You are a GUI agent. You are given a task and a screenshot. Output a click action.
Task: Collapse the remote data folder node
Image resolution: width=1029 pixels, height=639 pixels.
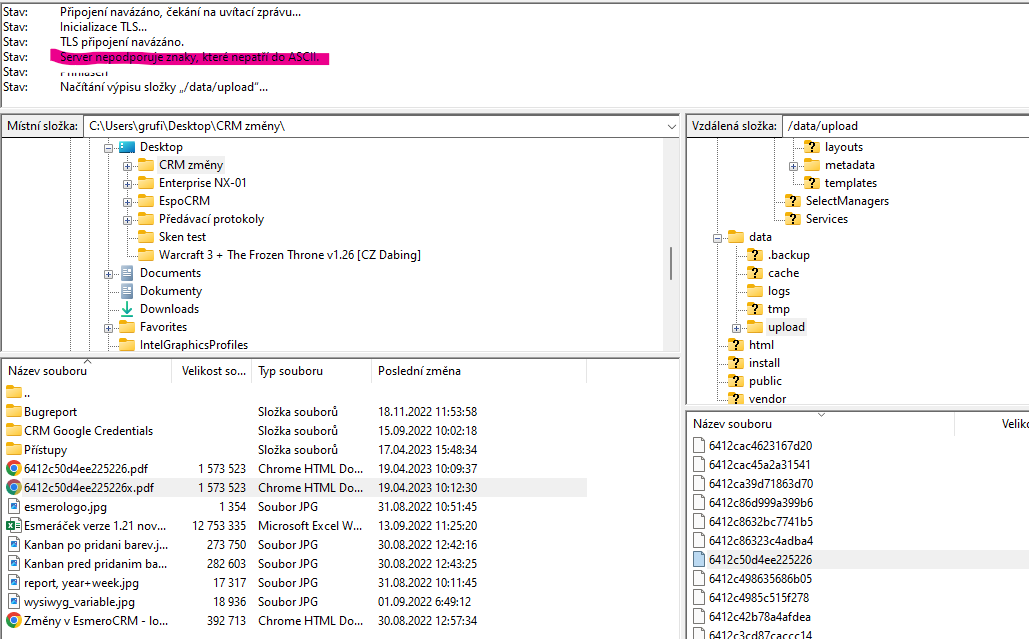pyautogui.click(x=718, y=237)
